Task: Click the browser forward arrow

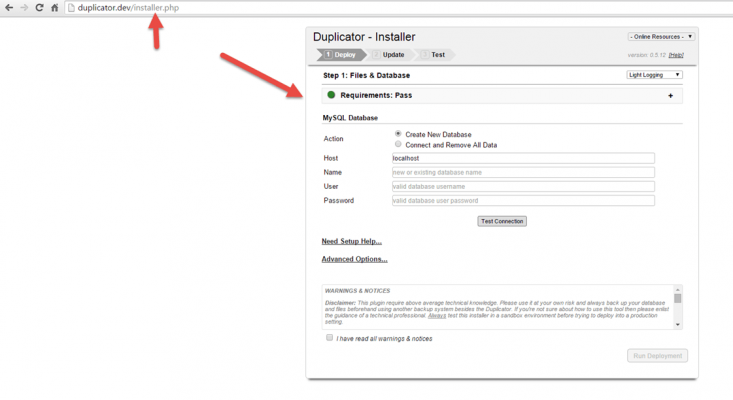Action: click(24, 8)
